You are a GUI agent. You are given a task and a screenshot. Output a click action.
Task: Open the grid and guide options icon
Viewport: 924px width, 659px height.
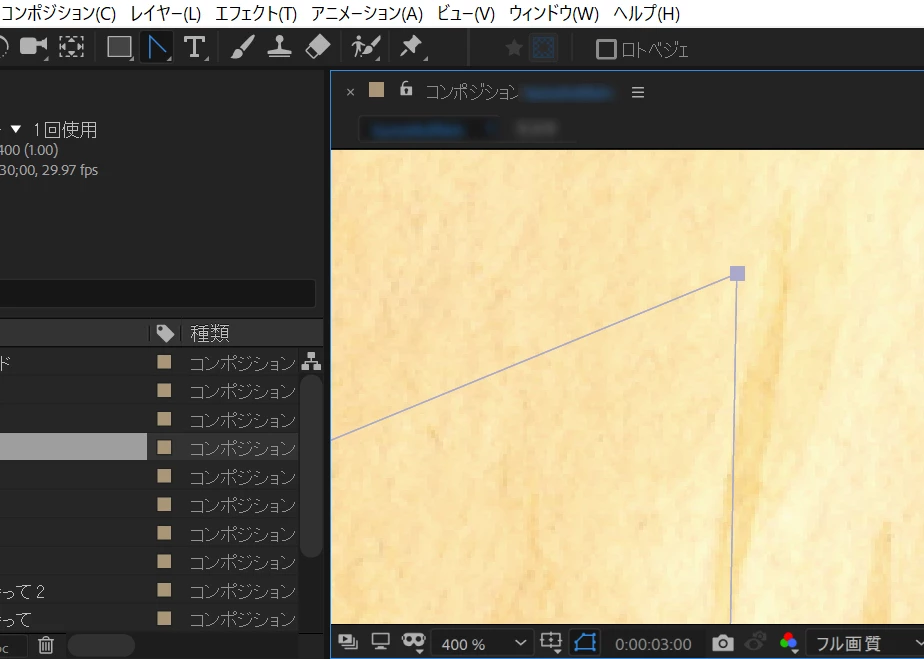click(550, 642)
